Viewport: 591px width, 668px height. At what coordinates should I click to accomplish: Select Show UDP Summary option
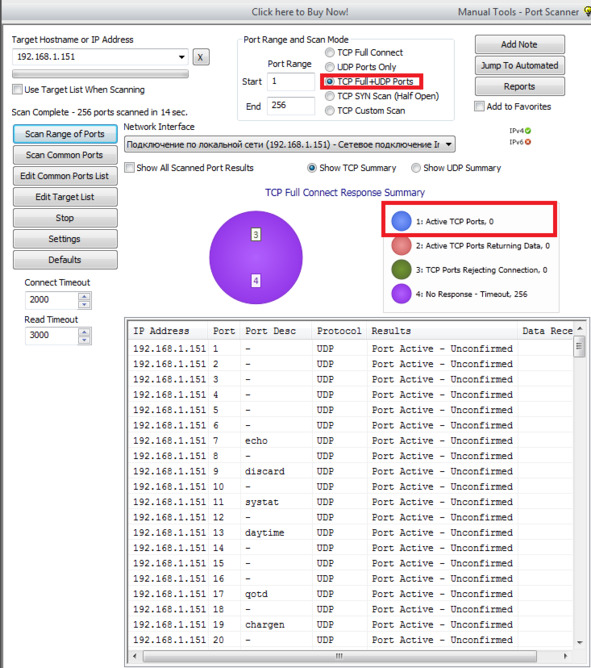coord(415,168)
